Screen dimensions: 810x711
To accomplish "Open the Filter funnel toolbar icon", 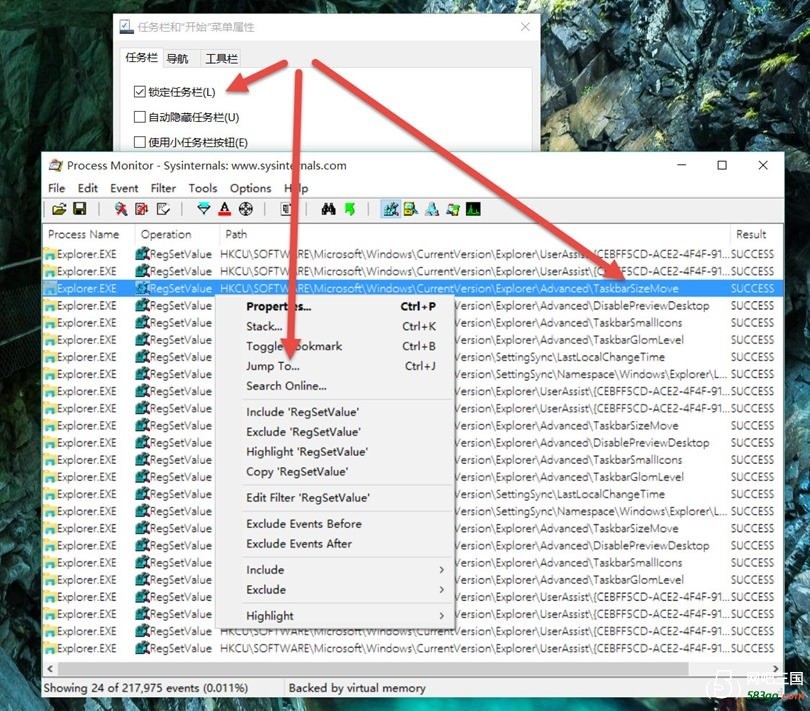I will pyautogui.click(x=204, y=209).
